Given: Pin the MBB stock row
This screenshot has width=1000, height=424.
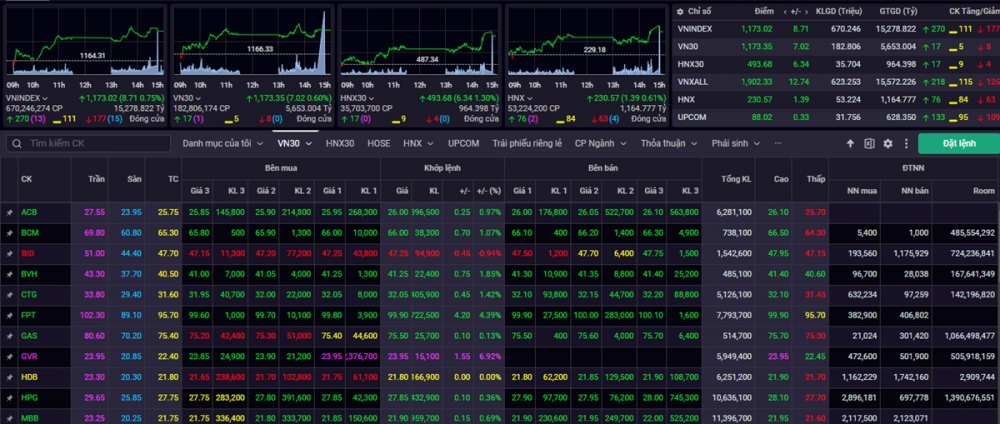Looking at the screenshot, I should [9, 418].
